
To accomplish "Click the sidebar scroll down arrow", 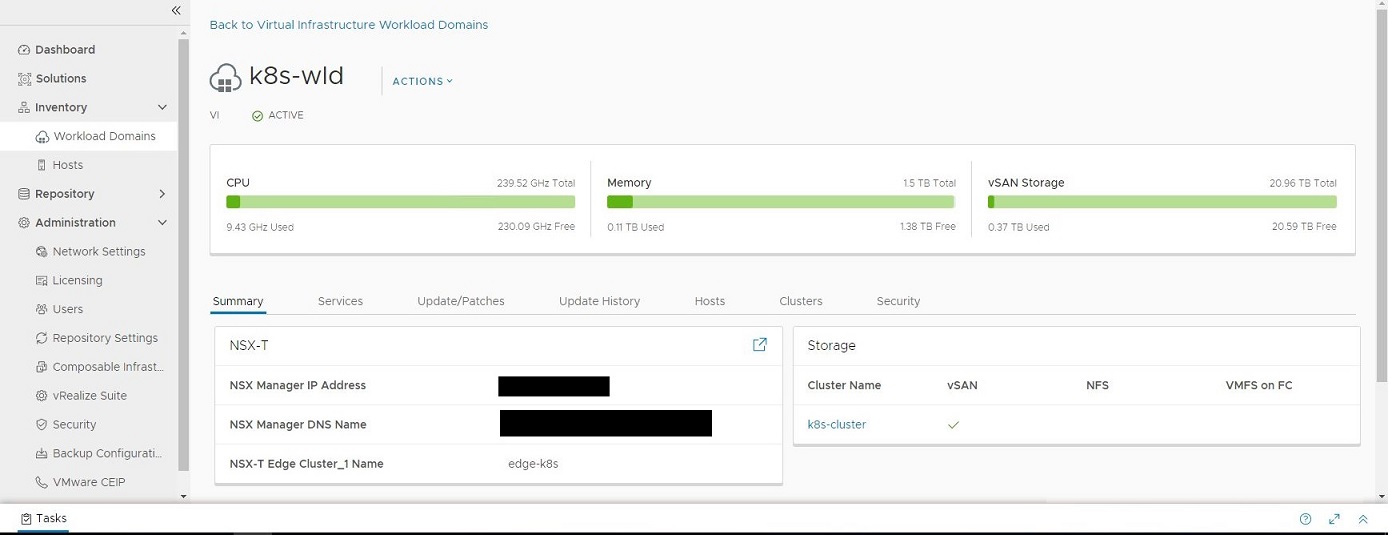I will [x=183, y=496].
